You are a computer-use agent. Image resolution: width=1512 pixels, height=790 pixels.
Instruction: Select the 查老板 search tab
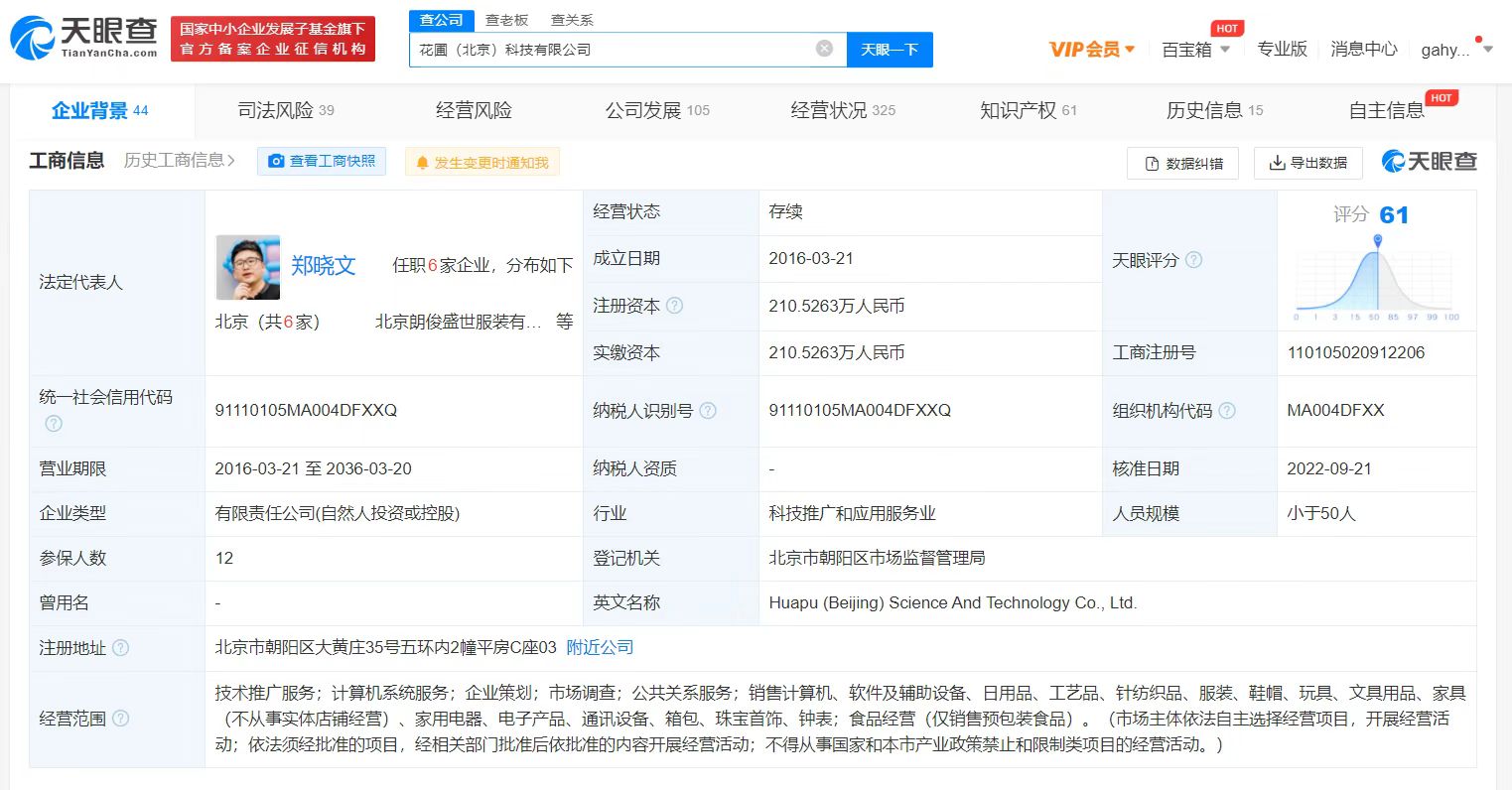click(506, 20)
